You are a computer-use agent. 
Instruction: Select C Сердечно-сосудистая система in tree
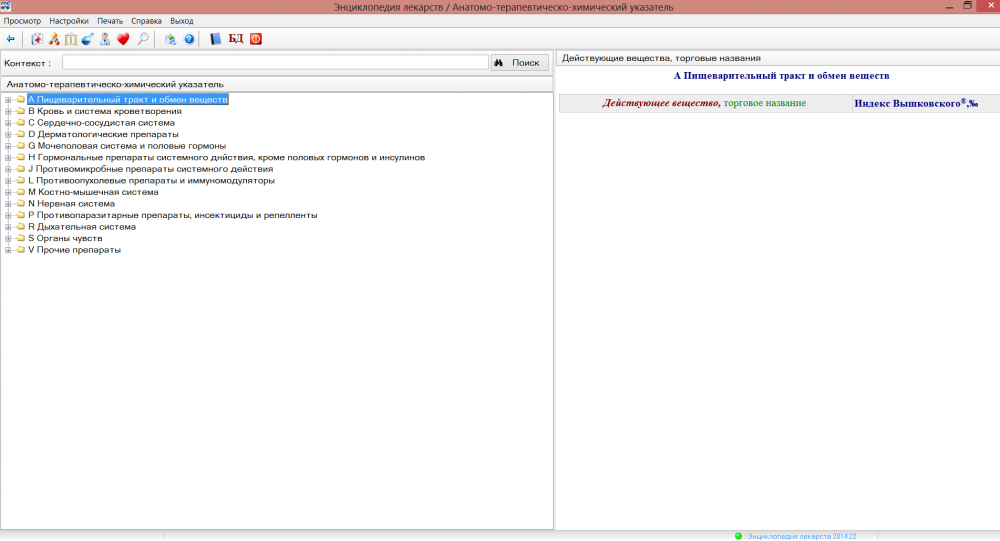coord(101,123)
